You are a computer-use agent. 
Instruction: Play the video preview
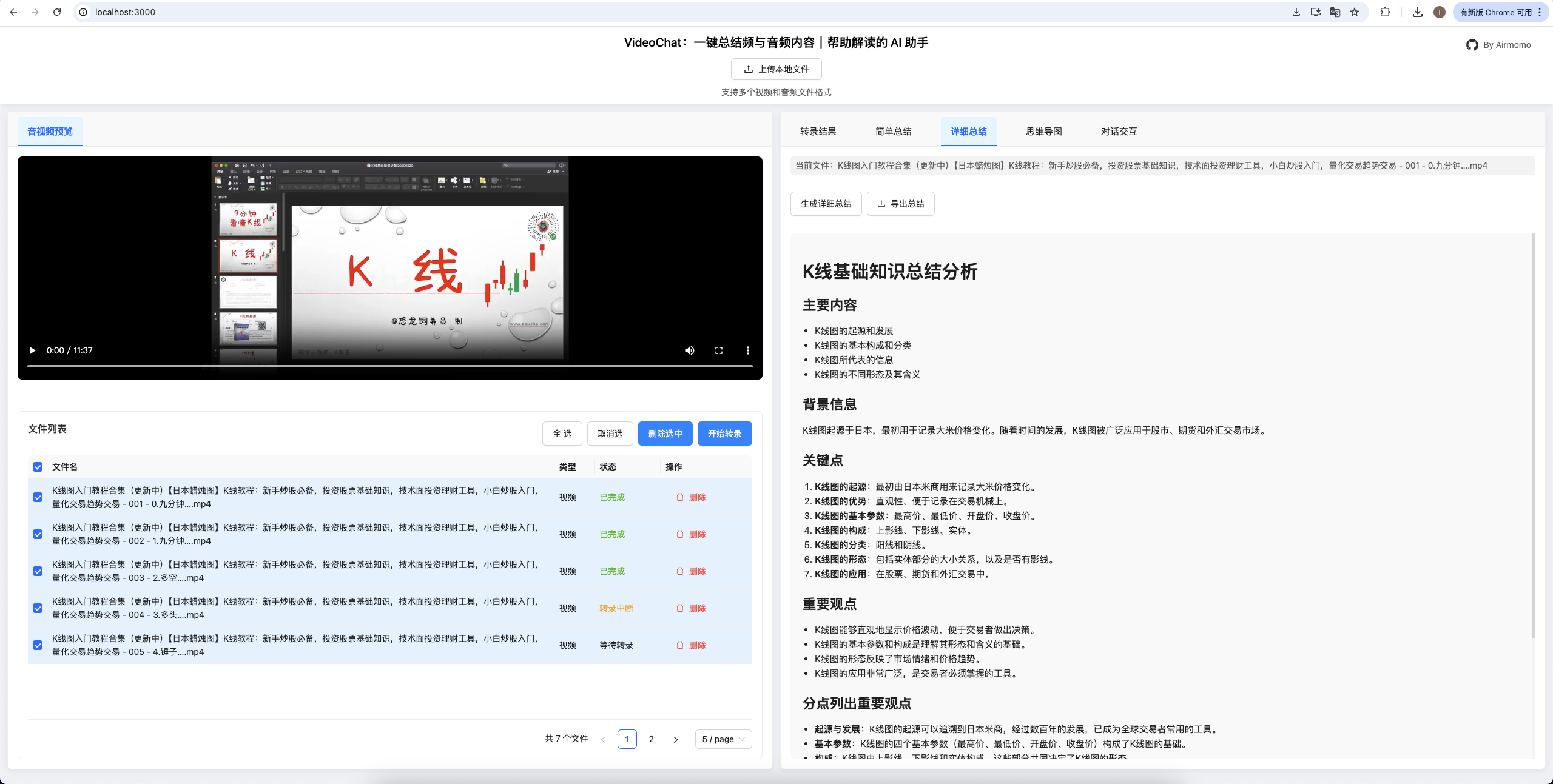pyautogui.click(x=33, y=350)
